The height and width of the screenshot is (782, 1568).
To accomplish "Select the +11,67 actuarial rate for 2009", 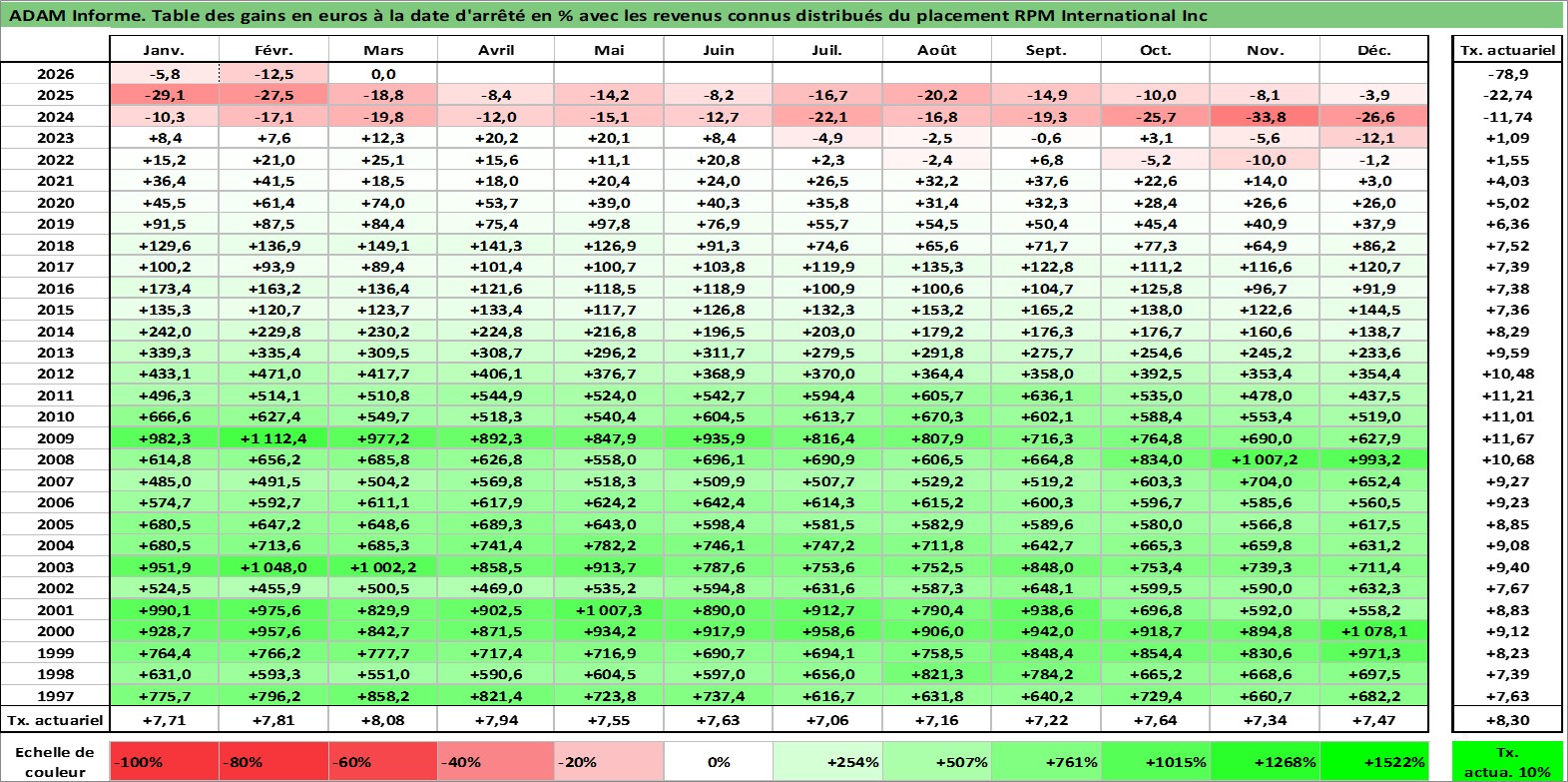I will pos(1507,438).
